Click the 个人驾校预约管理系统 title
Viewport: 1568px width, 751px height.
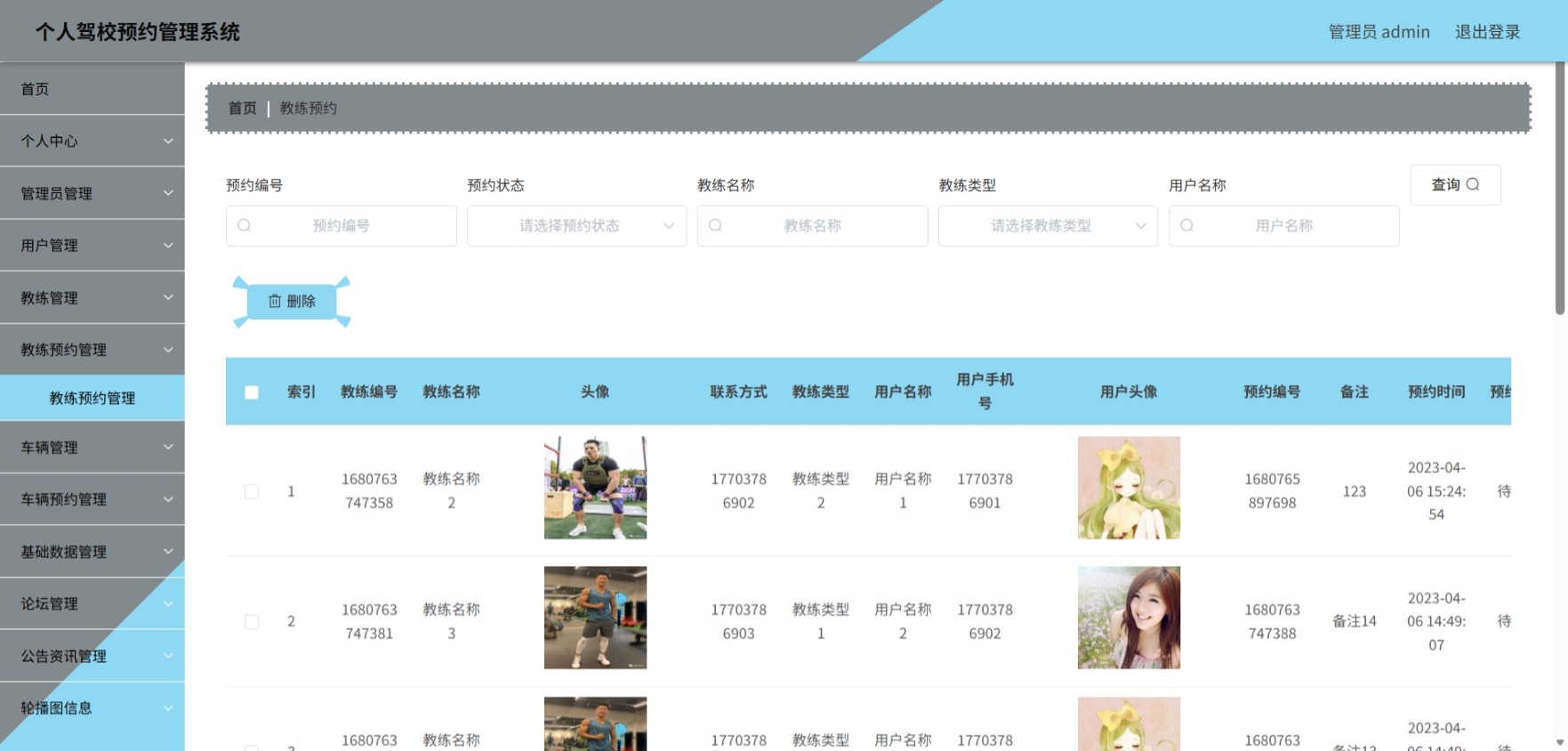[x=138, y=32]
